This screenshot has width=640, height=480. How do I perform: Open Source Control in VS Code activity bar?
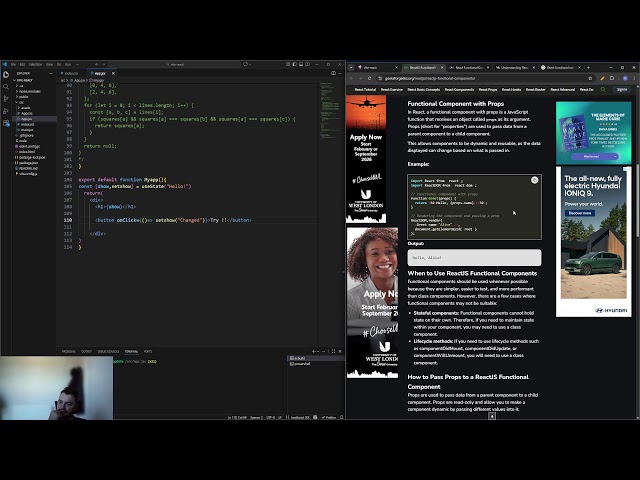tap(6, 99)
